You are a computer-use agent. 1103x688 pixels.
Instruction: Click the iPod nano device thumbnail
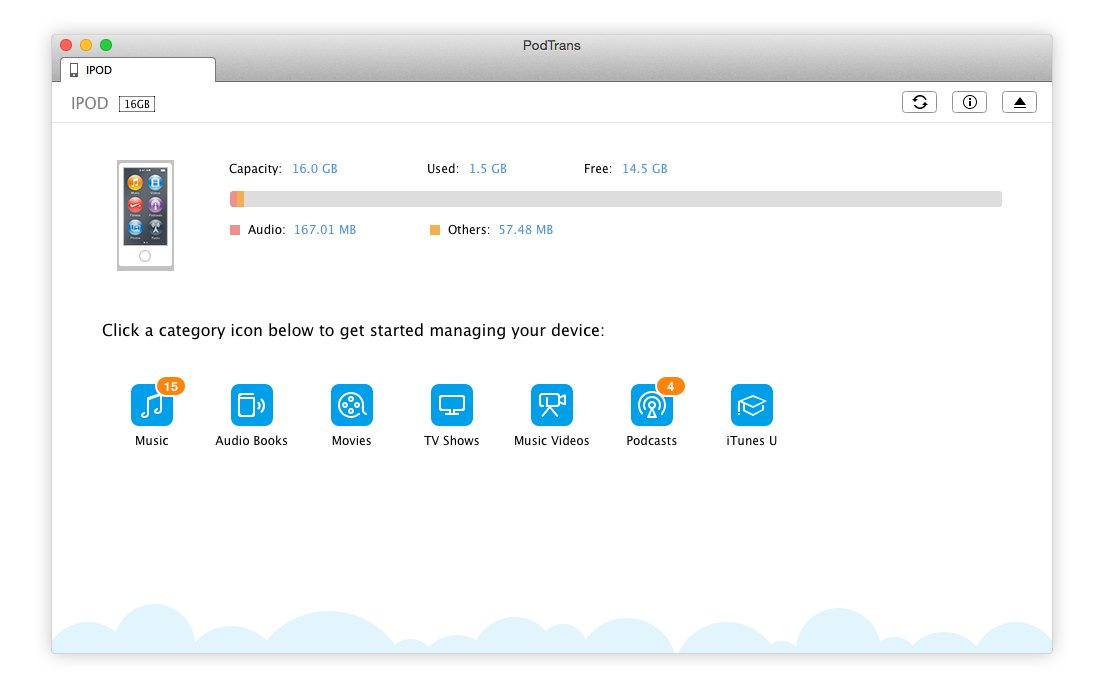click(x=145, y=214)
